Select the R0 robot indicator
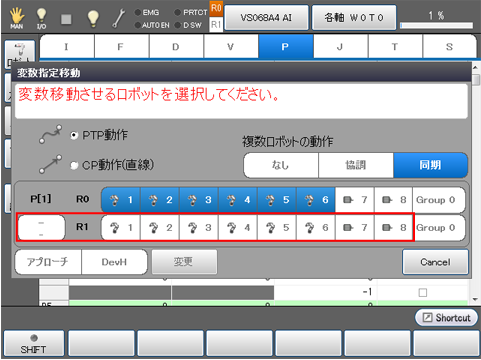 pos(216,8)
